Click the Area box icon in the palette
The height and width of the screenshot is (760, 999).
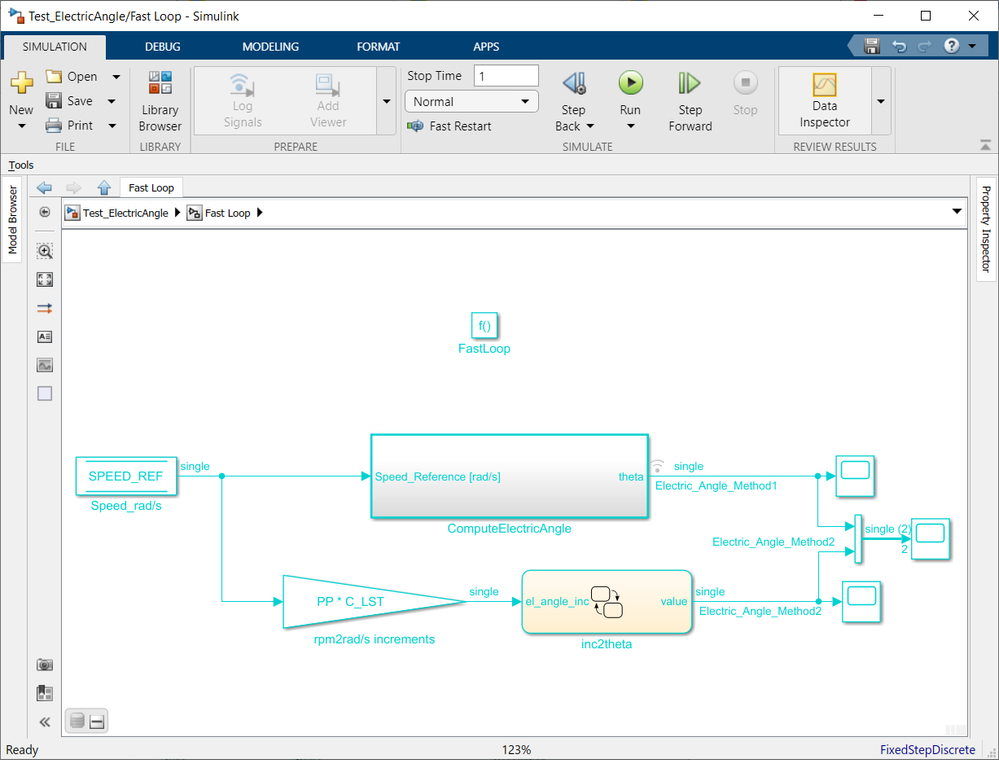[x=45, y=394]
